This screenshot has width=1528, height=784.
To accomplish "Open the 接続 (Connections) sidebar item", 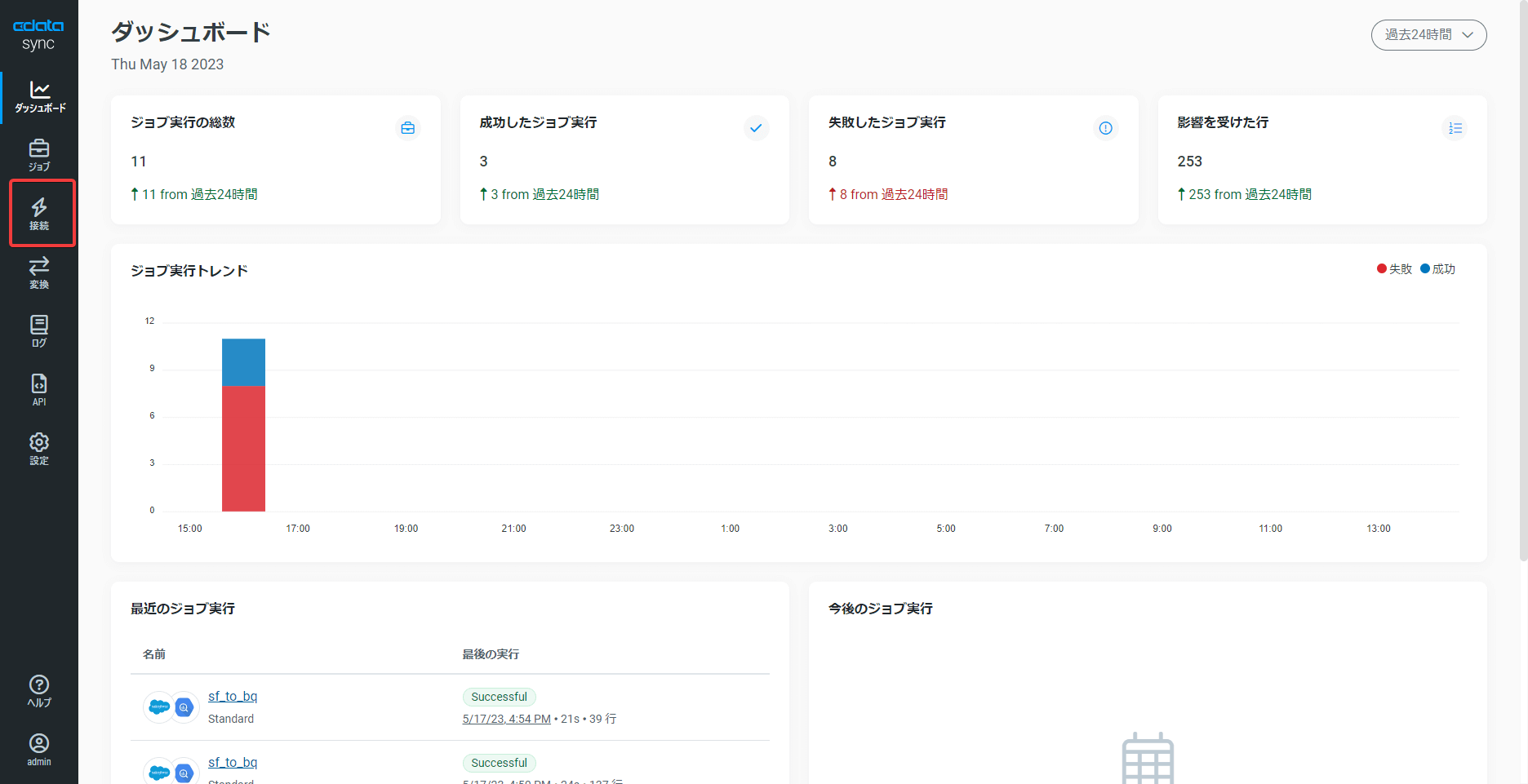I will pyautogui.click(x=39, y=214).
